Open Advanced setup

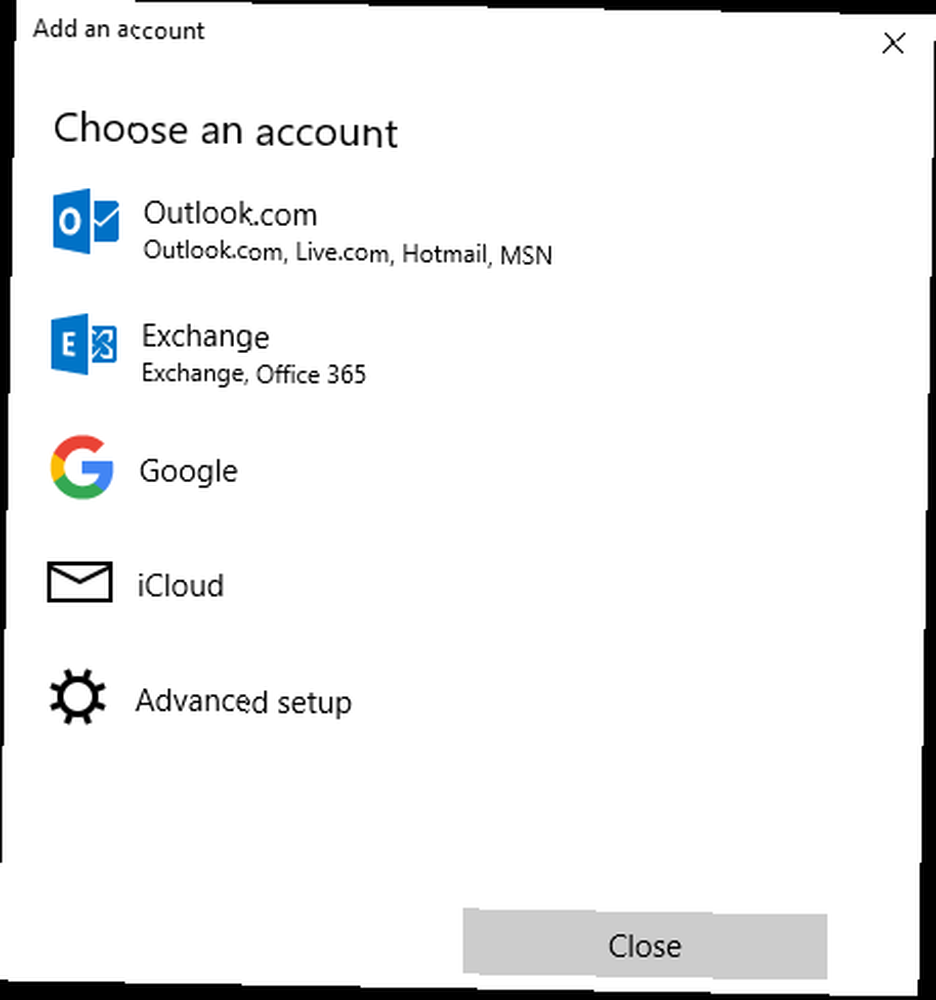[465, 699]
